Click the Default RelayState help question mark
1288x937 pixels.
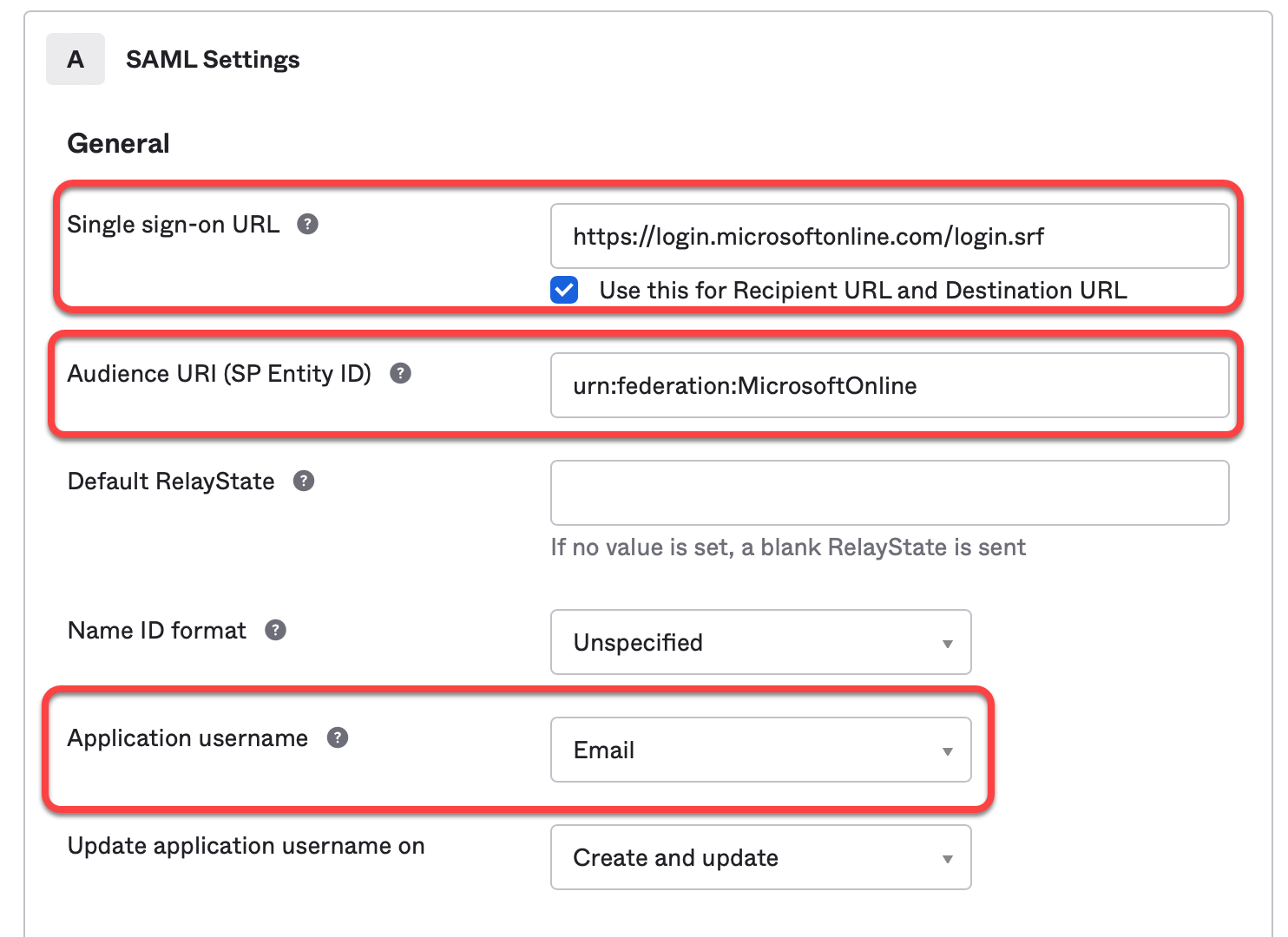pos(304,482)
